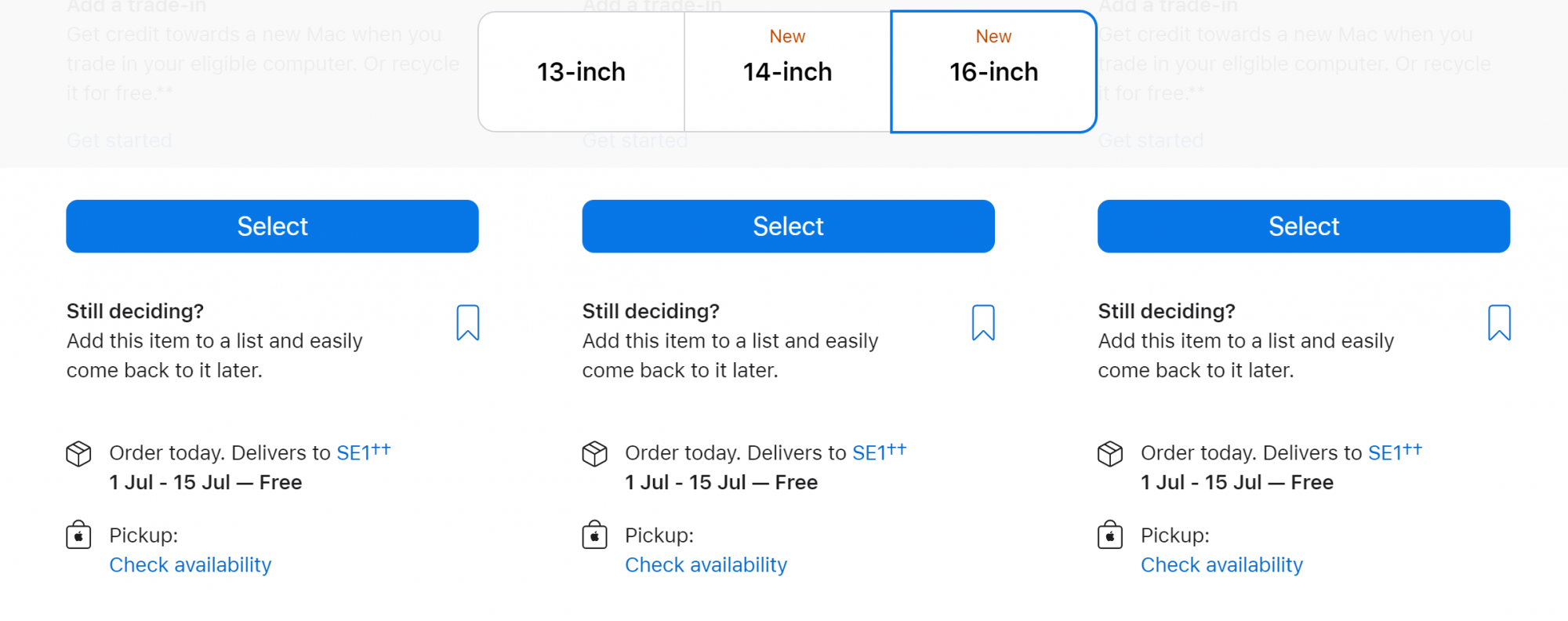The width and height of the screenshot is (1568, 621).
Task: Click the delivery box icon in the third column
Action: click(x=1110, y=454)
